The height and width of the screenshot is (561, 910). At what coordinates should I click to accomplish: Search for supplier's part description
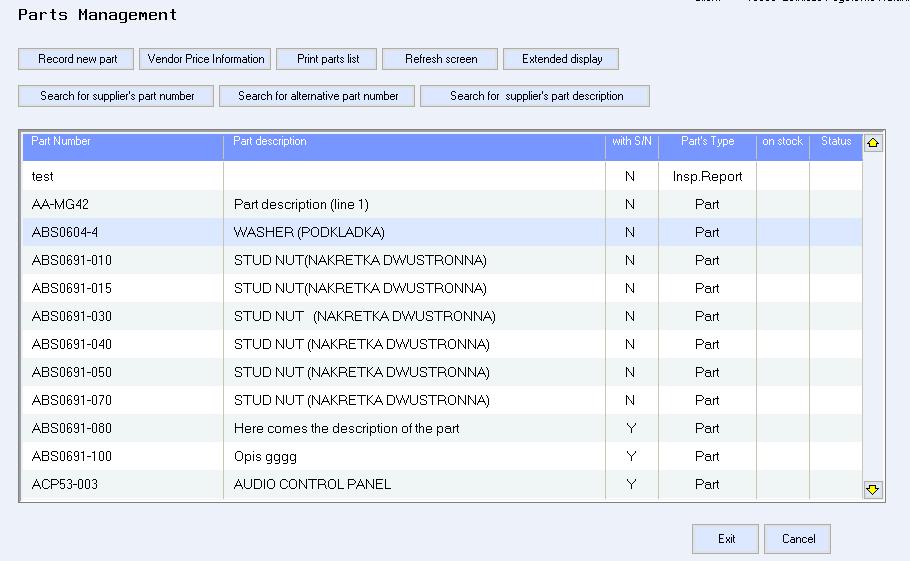(535, 96)
